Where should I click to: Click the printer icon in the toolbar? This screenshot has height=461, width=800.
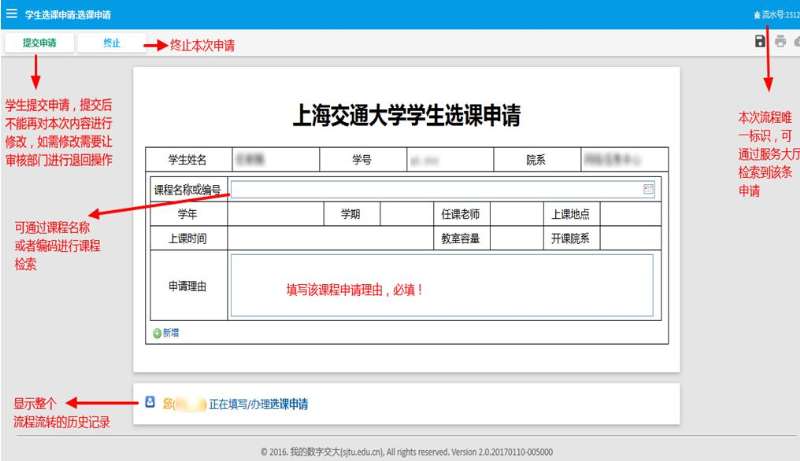(x=780, y=41)
